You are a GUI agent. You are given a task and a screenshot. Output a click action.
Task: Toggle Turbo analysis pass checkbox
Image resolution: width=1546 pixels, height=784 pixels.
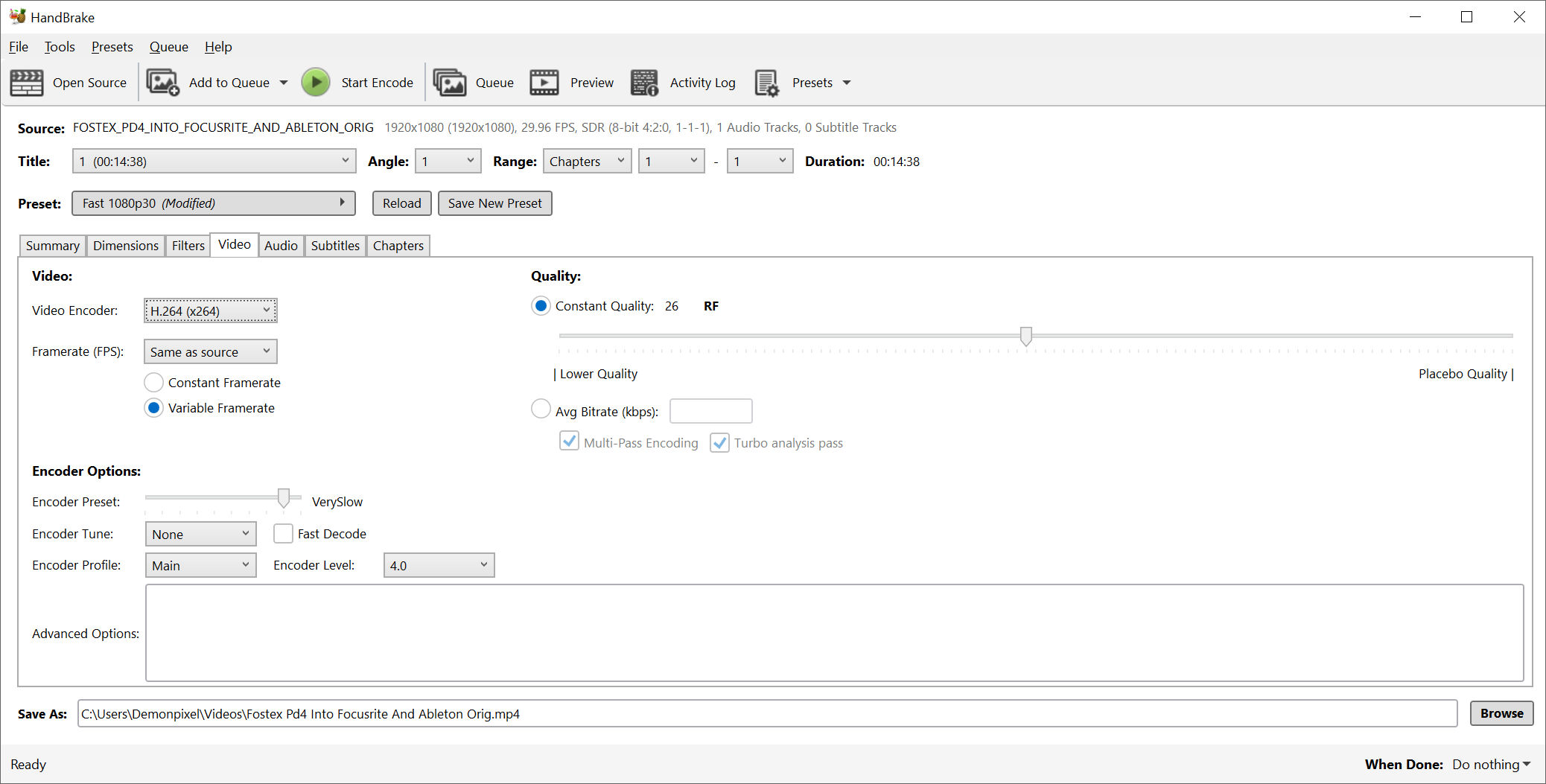click(x=720, y=443)
